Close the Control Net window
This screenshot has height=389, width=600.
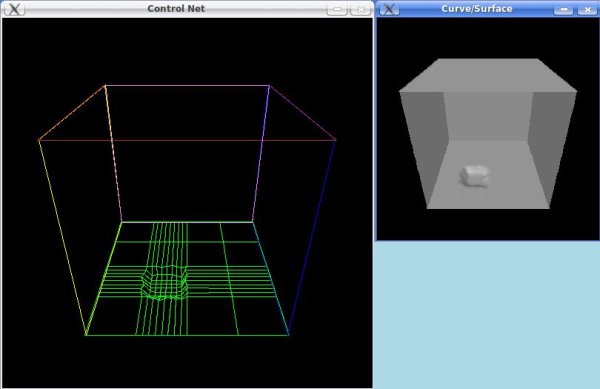pos(360,9)
